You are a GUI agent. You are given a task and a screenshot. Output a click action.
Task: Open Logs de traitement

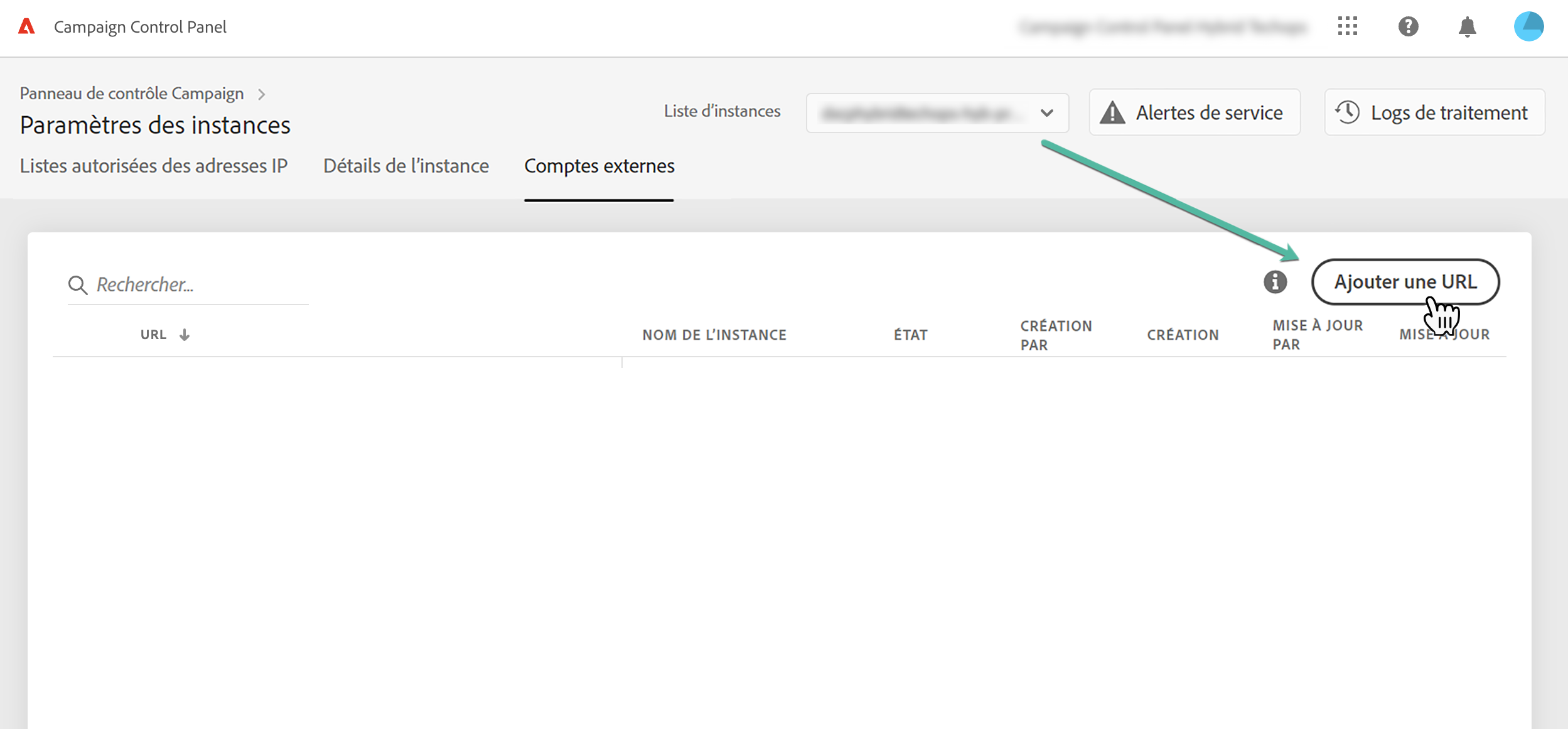click(1434, 112)
